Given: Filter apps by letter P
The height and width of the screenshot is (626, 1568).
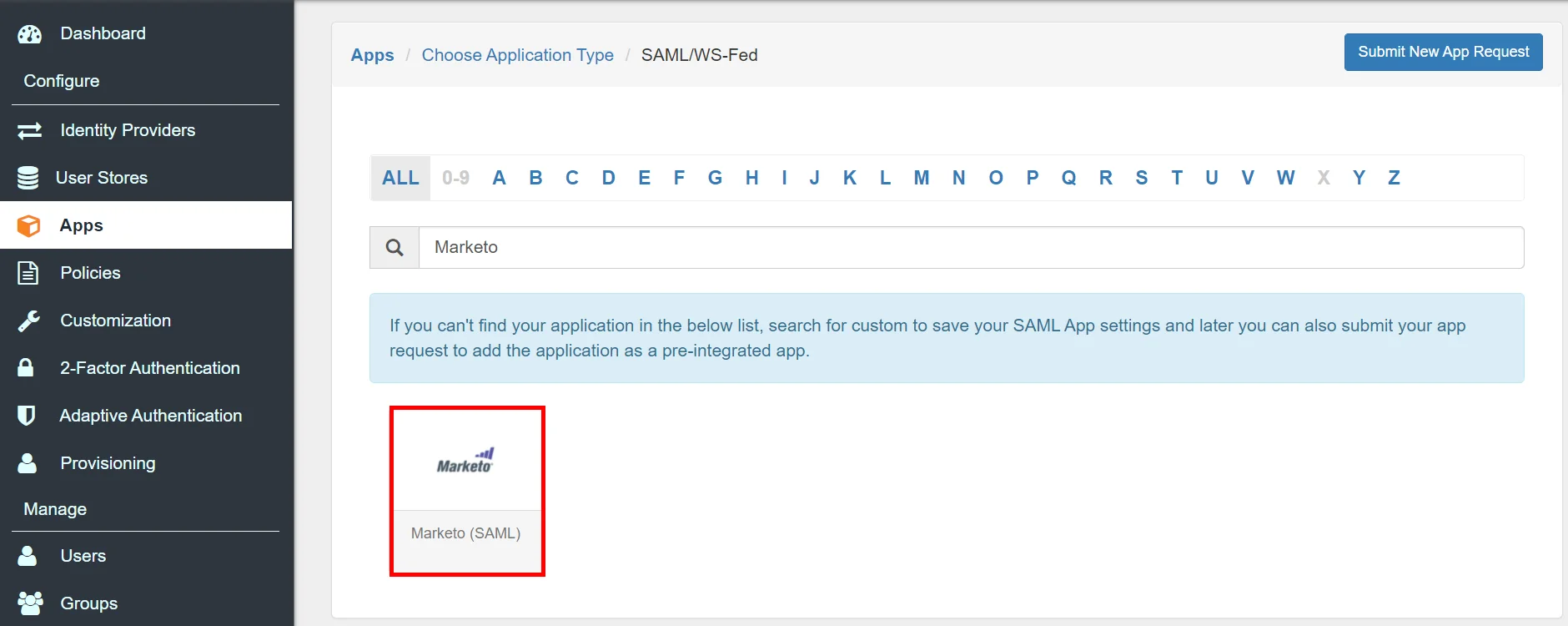Looking at the screenshot, I should (x=1032, y=178).
